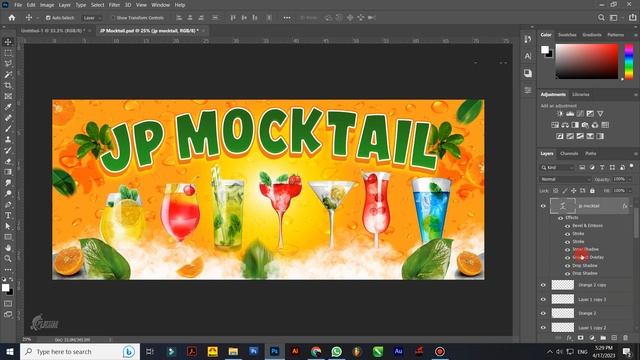This screenshot has width=640, height=360.
Task: Select the Zoom tool
Action: [8, 258]
